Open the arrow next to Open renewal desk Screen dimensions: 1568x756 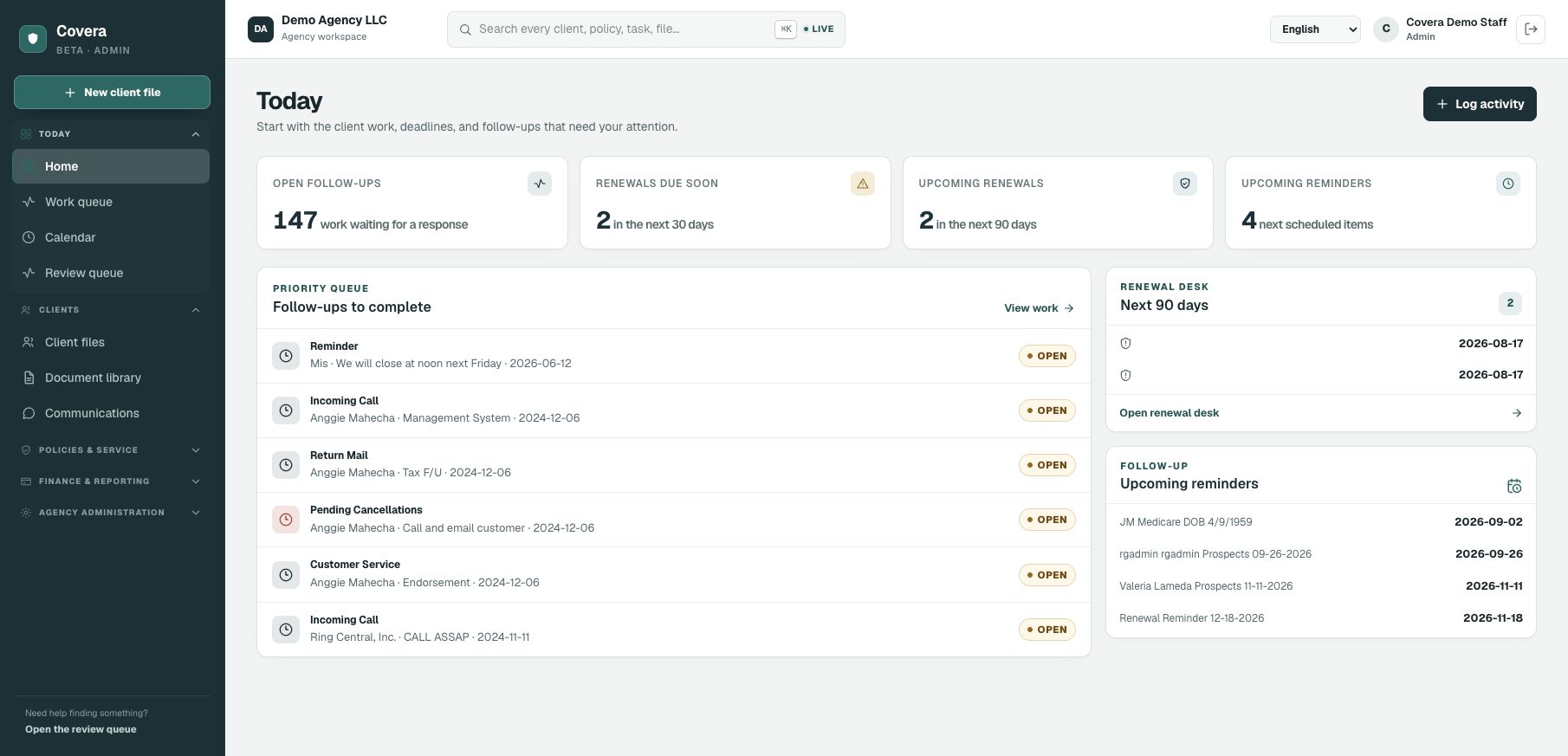click(1516, 413)
